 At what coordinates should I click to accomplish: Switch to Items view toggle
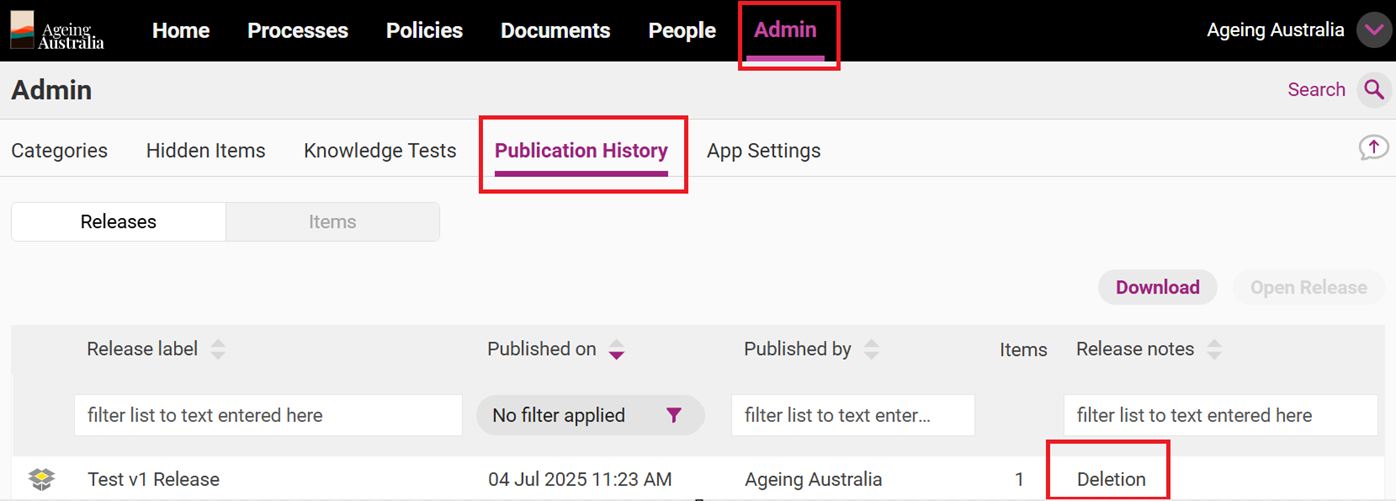[x=332, y=222]
